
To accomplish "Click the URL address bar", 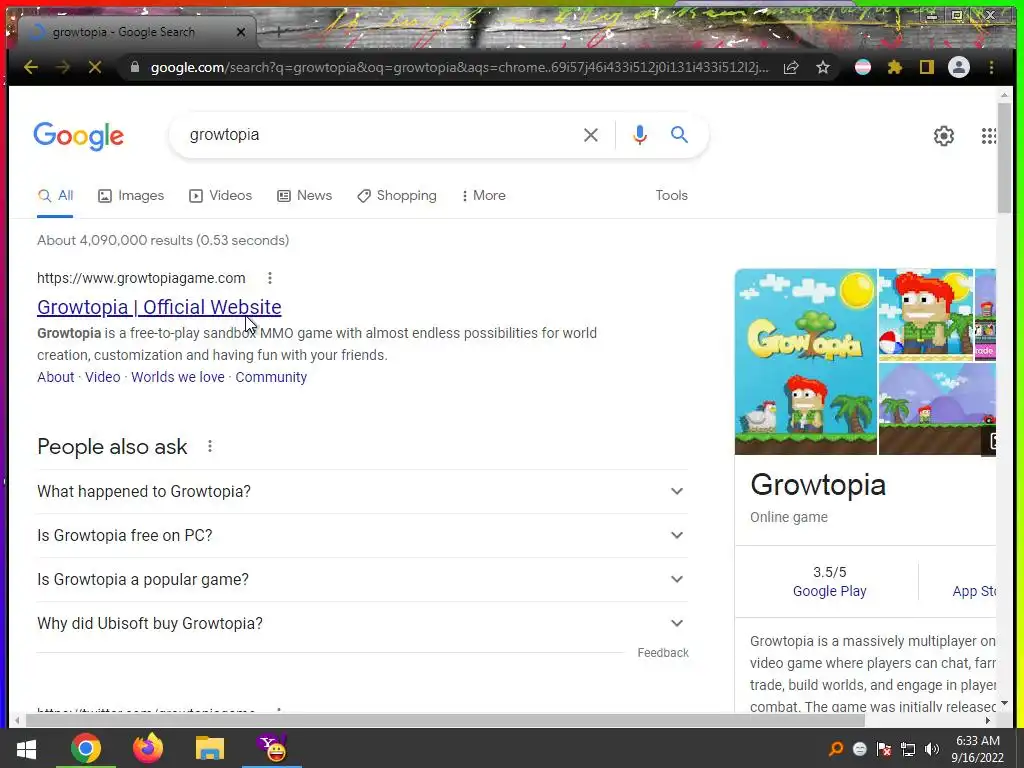I will click(x=460, y=67).
